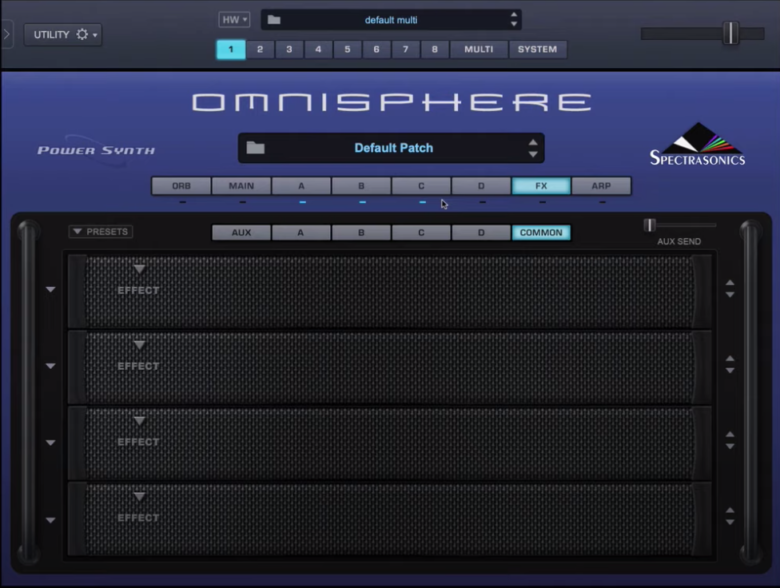780x588 pixels.
Task: Collapse first rack slot using left triangle
Action: (50, 290)
